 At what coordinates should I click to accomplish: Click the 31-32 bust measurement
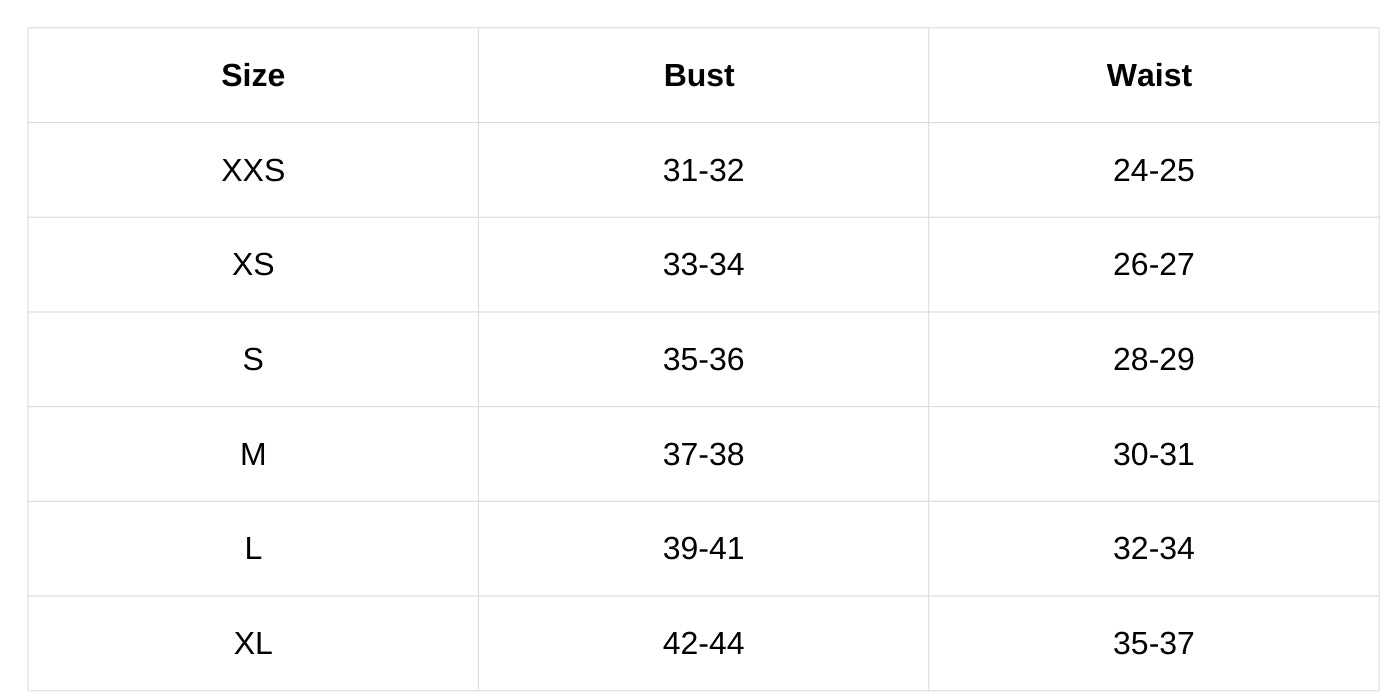[703, 170]
